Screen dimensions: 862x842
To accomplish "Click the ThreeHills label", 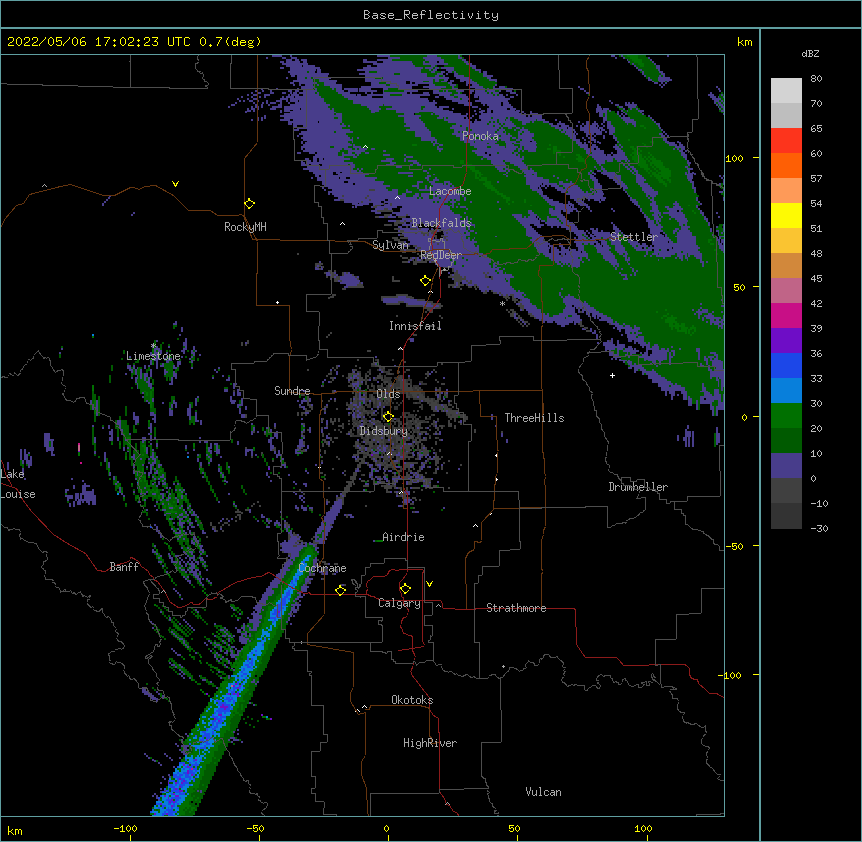I will point(534,418).
